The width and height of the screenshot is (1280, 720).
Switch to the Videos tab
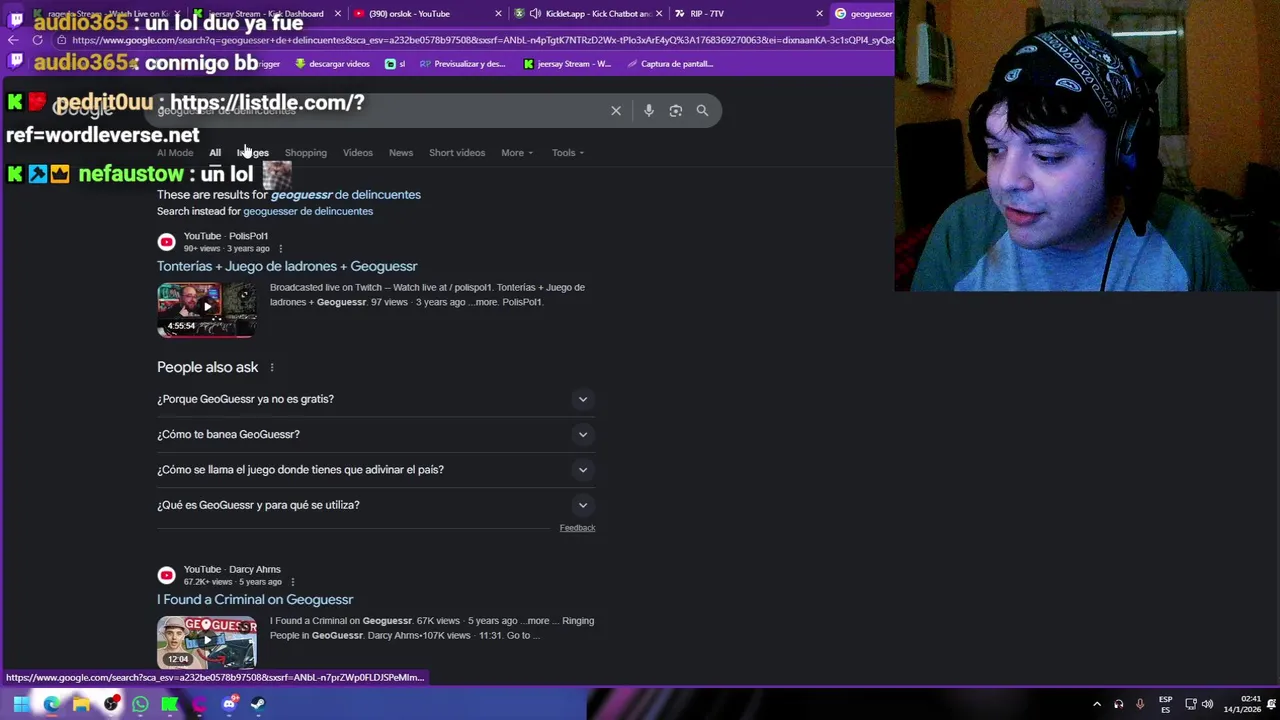coord(358,153)
